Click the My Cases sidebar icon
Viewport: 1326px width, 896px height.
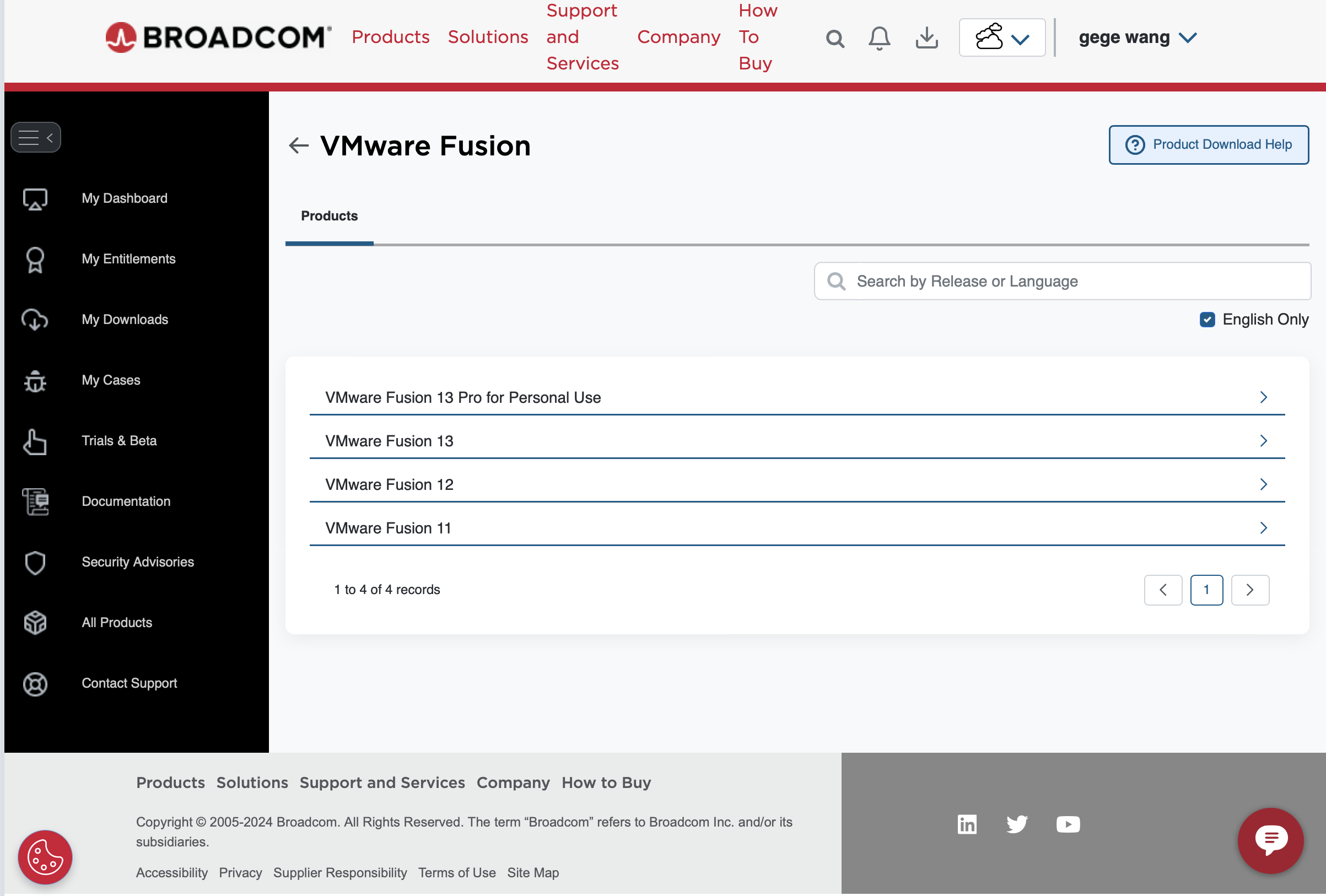[x=35, y=380]
